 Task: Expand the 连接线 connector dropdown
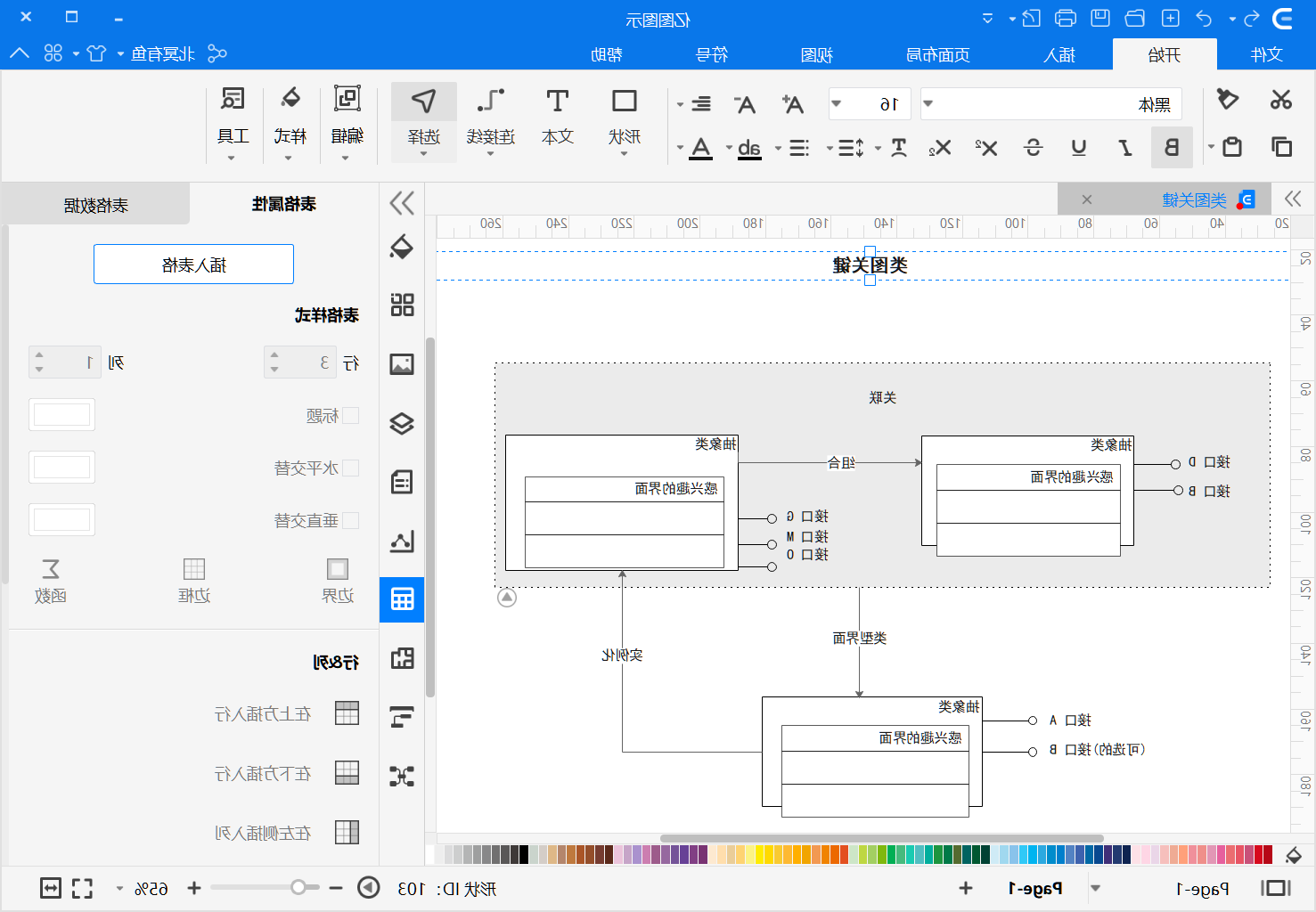point(490,154)
